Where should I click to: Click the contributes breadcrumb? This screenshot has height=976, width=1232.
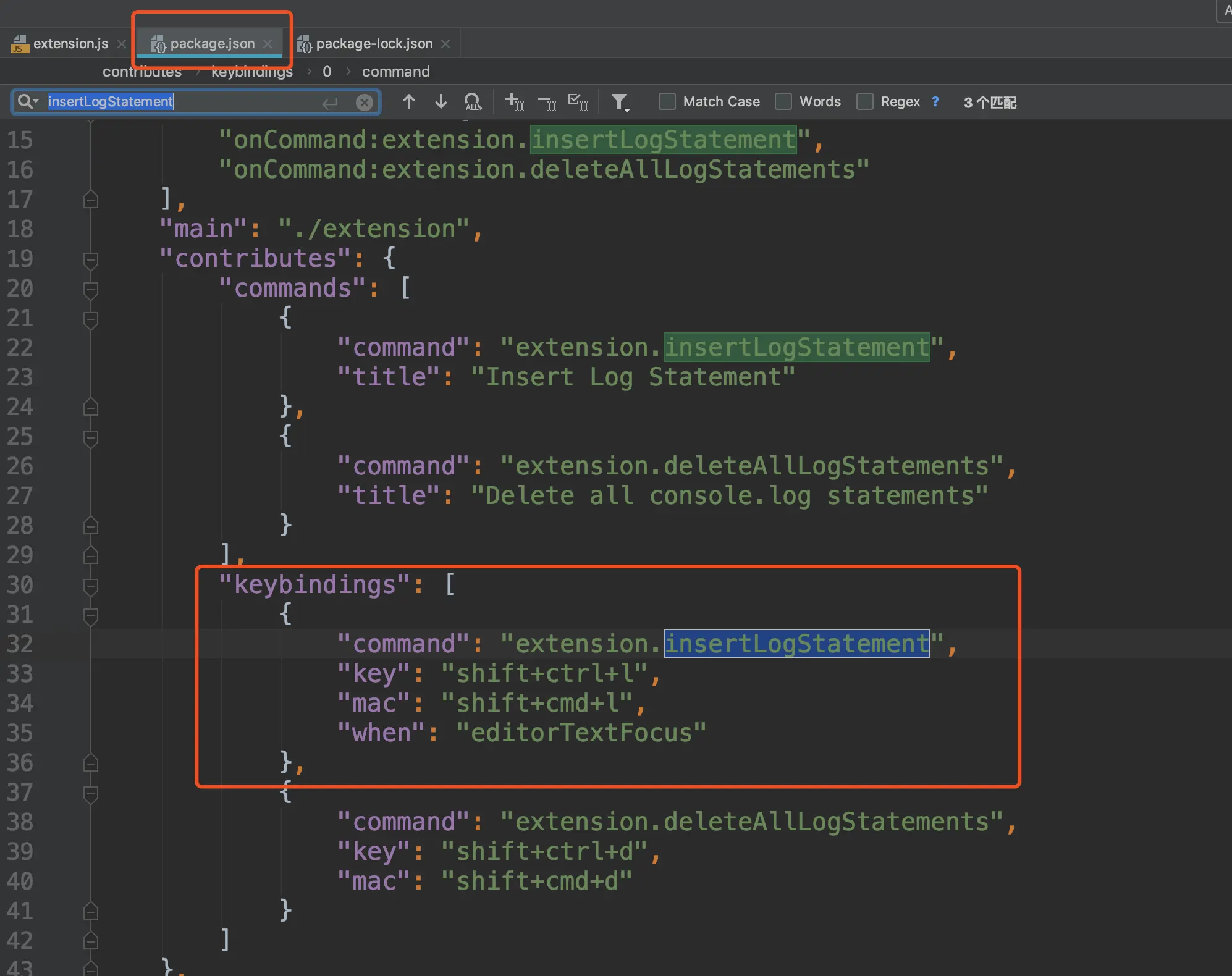pyautogui.click(x=142, y=72)
